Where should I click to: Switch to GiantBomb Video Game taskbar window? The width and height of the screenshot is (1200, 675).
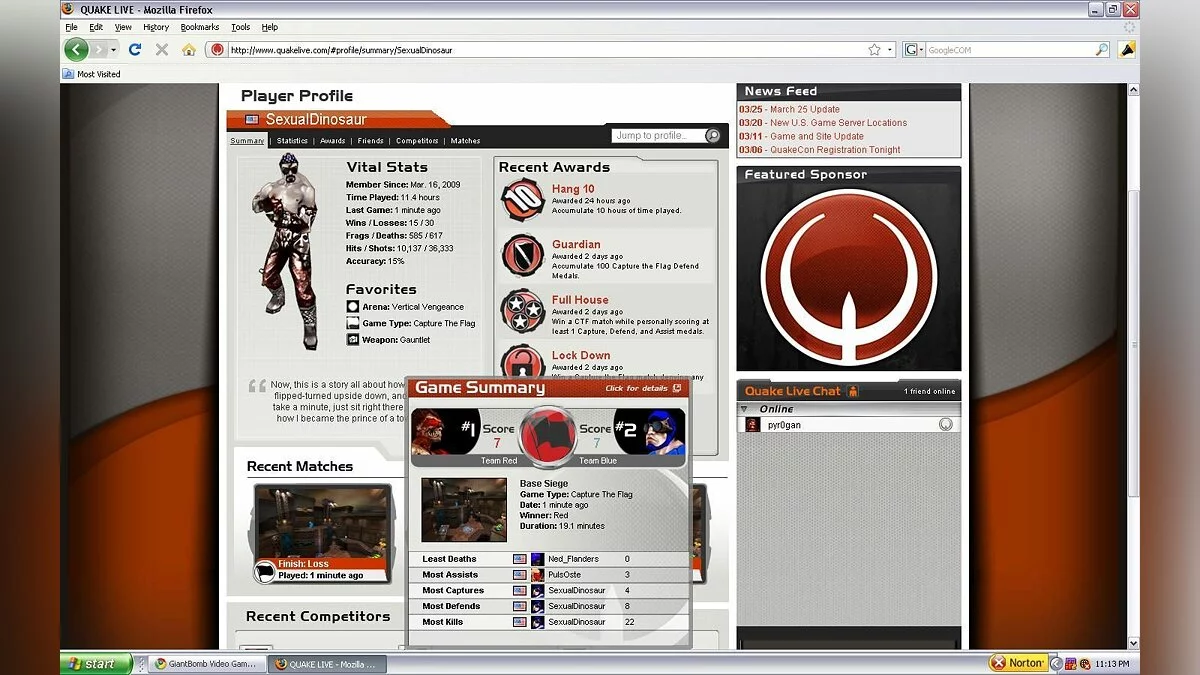tap(206, 663)
